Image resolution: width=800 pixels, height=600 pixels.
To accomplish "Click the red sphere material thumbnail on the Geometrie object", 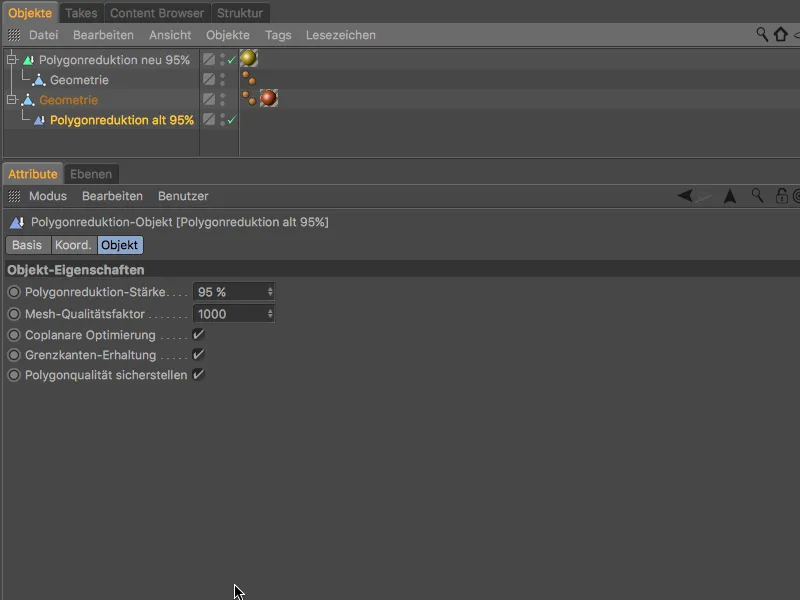I will point(269,98).
